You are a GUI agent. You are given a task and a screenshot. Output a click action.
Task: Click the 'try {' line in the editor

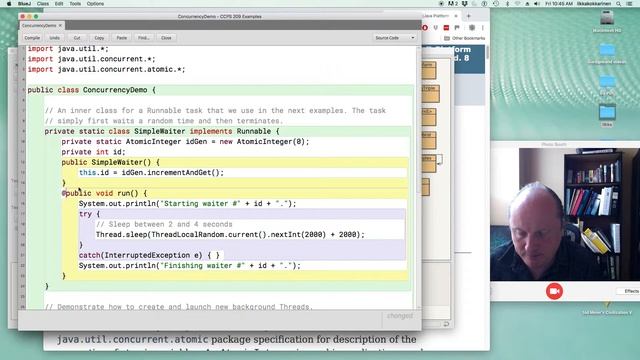click(x=89, y=214)
